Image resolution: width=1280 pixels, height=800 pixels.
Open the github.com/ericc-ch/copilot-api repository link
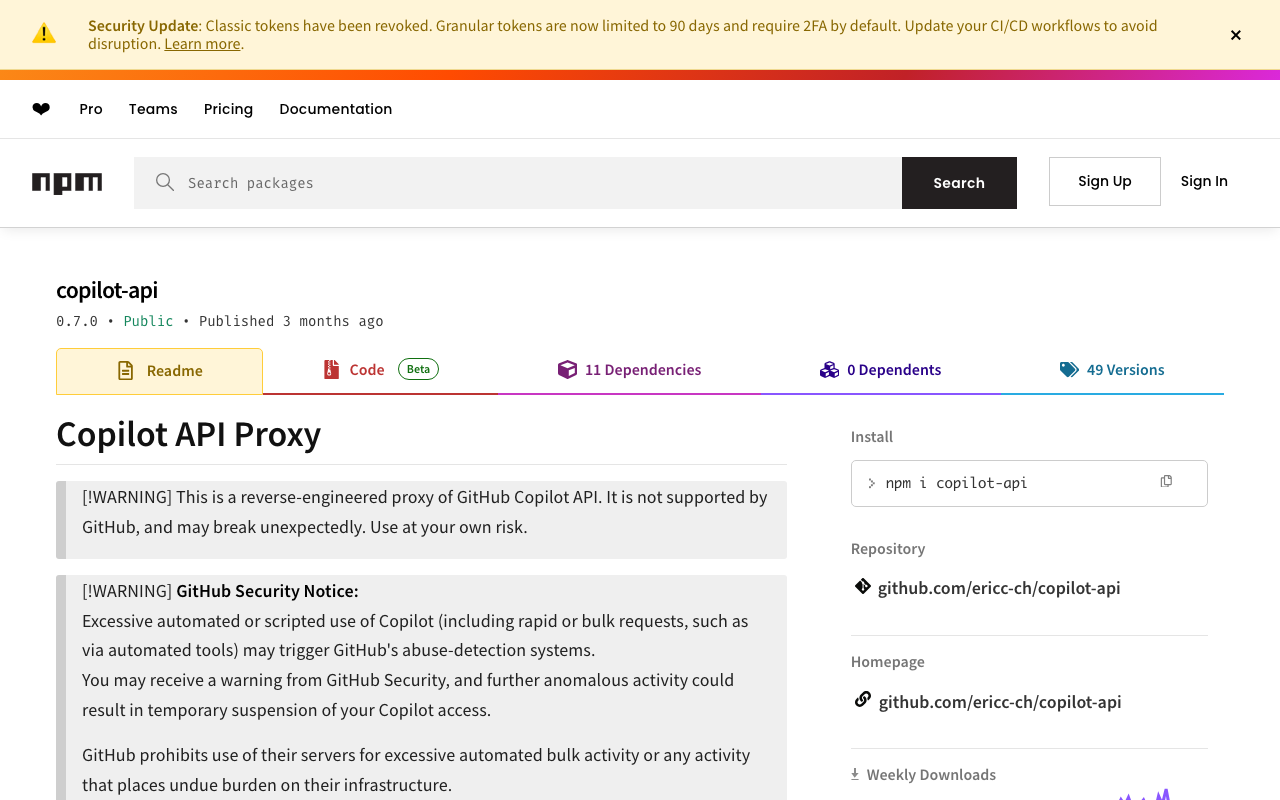pyautogui.click(x=998, y=588)
